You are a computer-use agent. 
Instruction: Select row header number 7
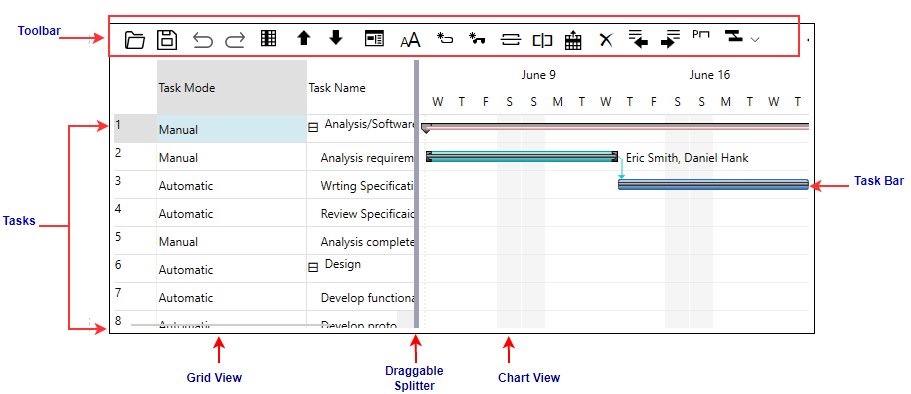[x=135, y=296]
